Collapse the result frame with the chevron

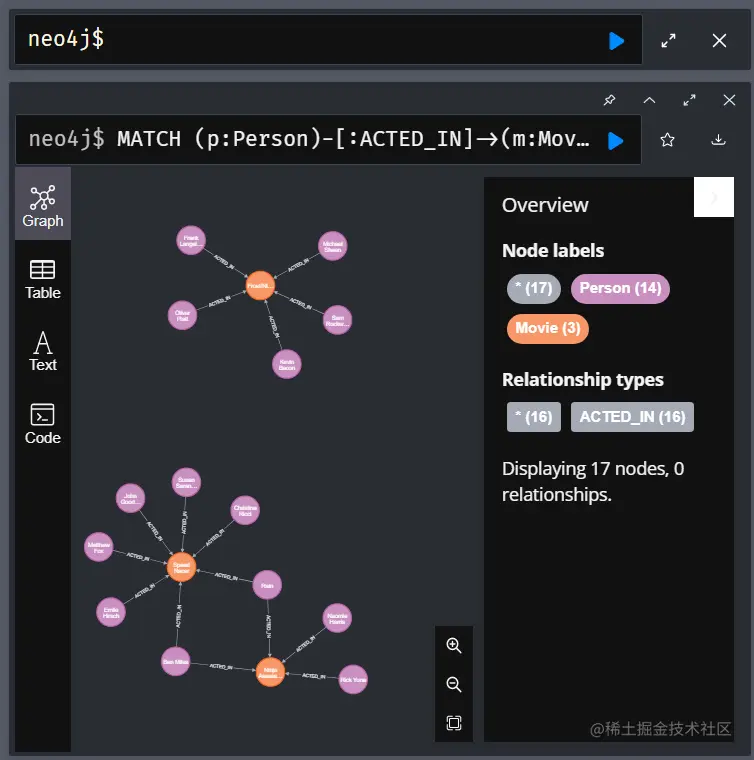click(649, 100)
